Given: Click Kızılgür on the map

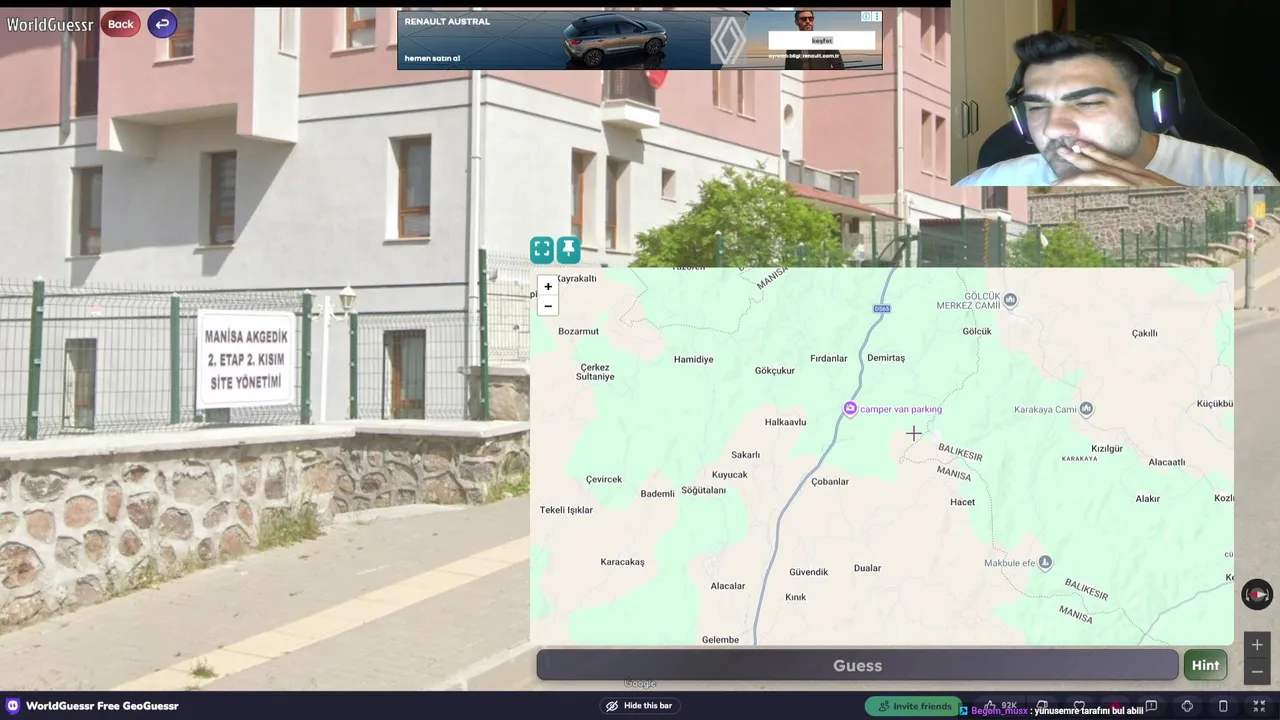Looking at the screenshot, I should [x=1107, y=449].
